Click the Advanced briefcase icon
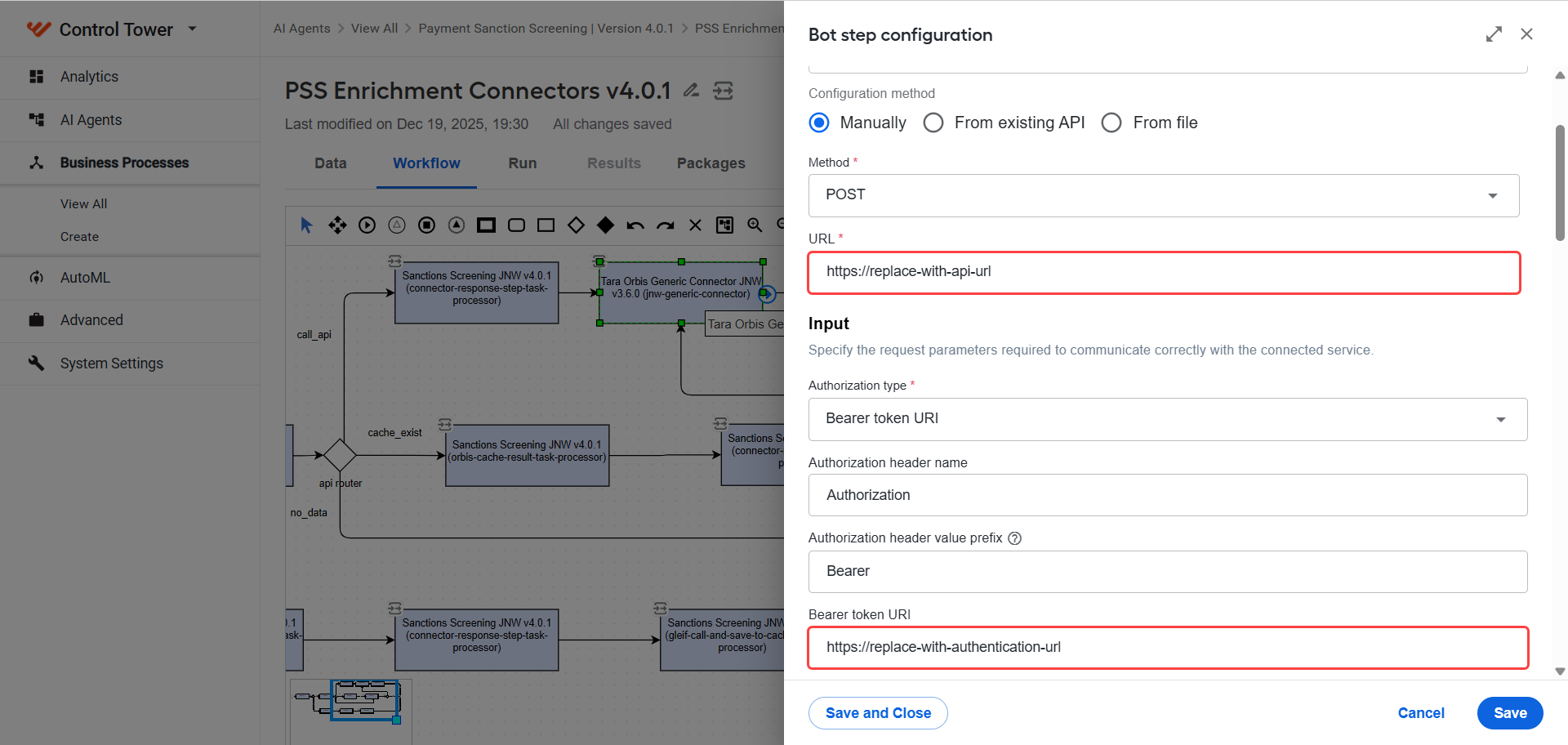The image size is (1568, 745). [36, 320]
